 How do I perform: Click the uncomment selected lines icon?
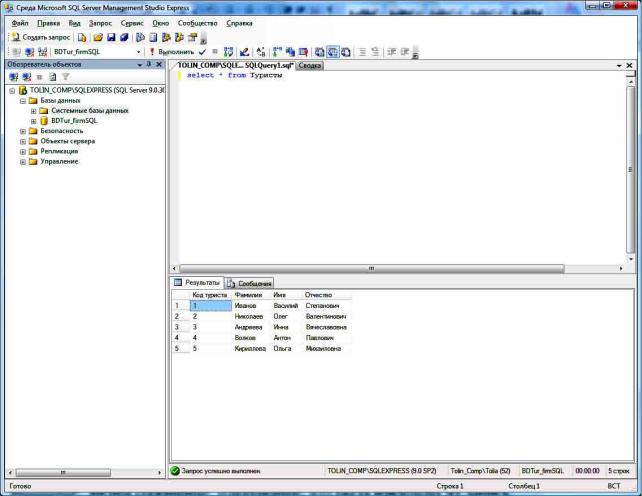(375, 52)
